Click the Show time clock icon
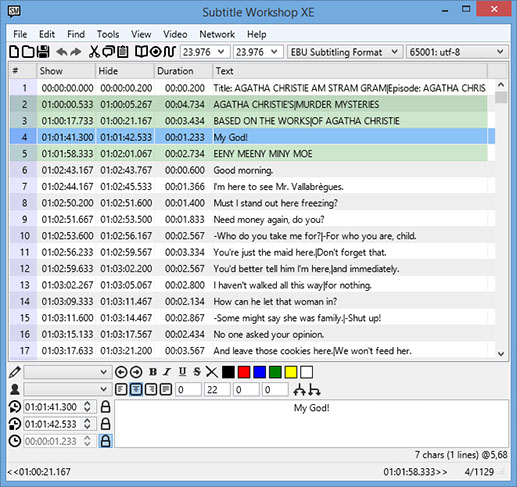This screenshot has width=517, height=487. pyautogui.click(x=15, y=407)
